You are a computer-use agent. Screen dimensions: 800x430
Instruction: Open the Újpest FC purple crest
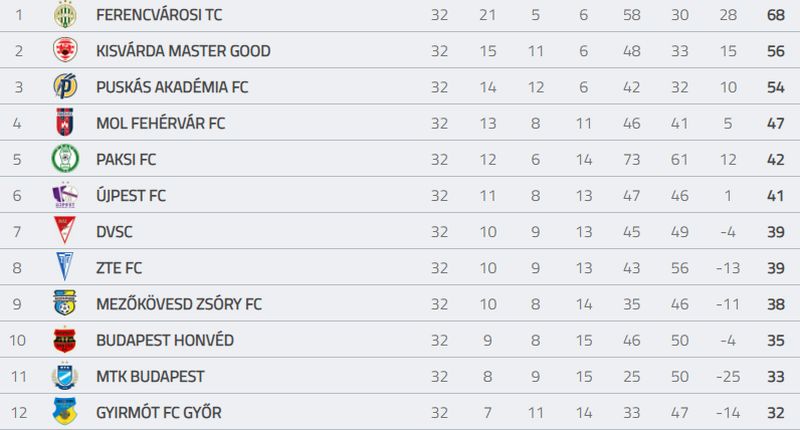pos(65,195)
